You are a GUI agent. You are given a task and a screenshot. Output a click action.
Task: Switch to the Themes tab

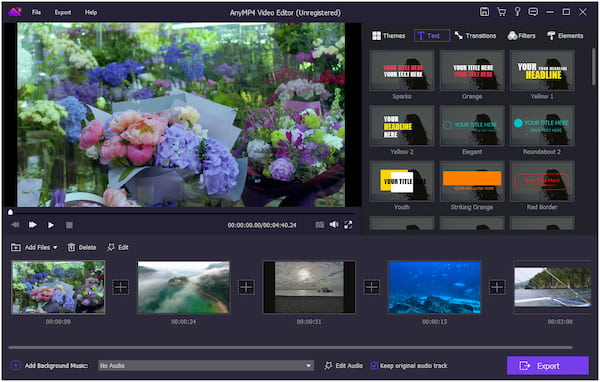pos(388,36)
